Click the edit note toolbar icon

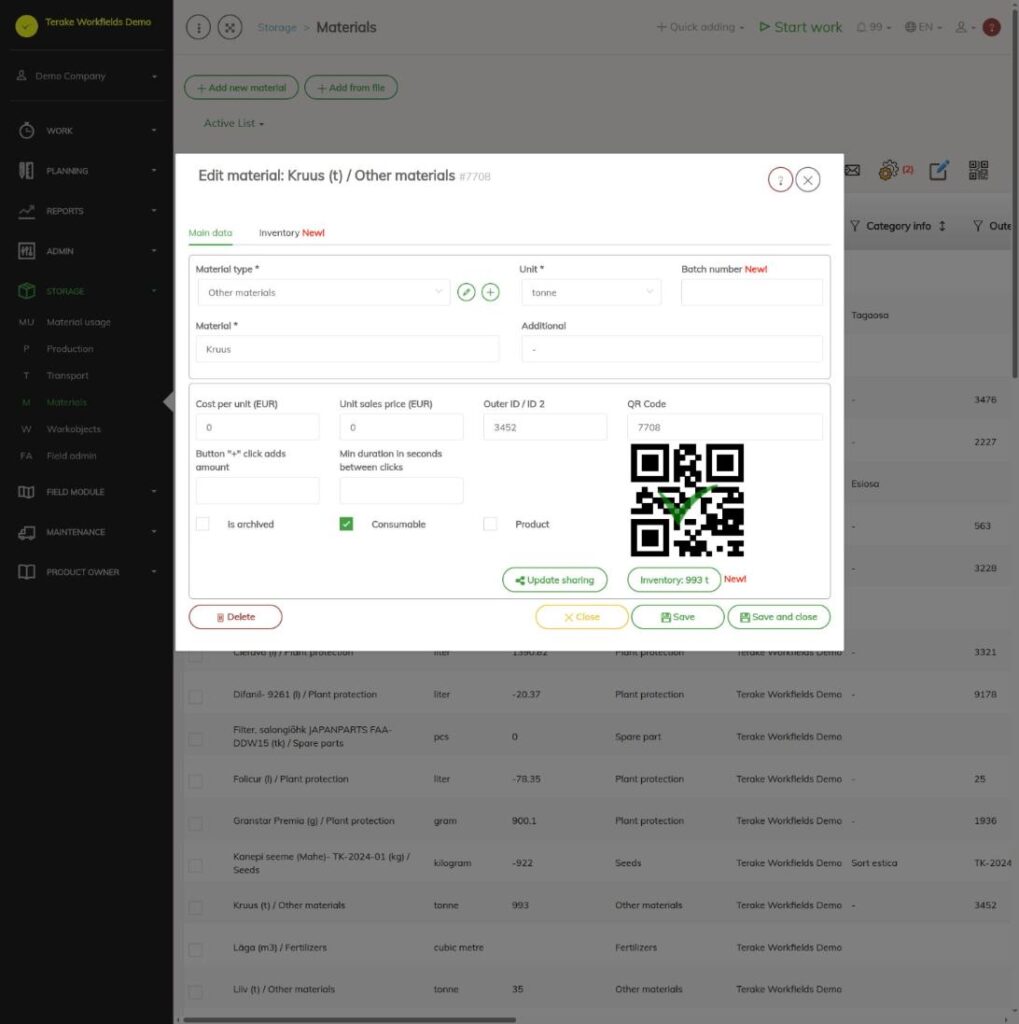(939, 170)
